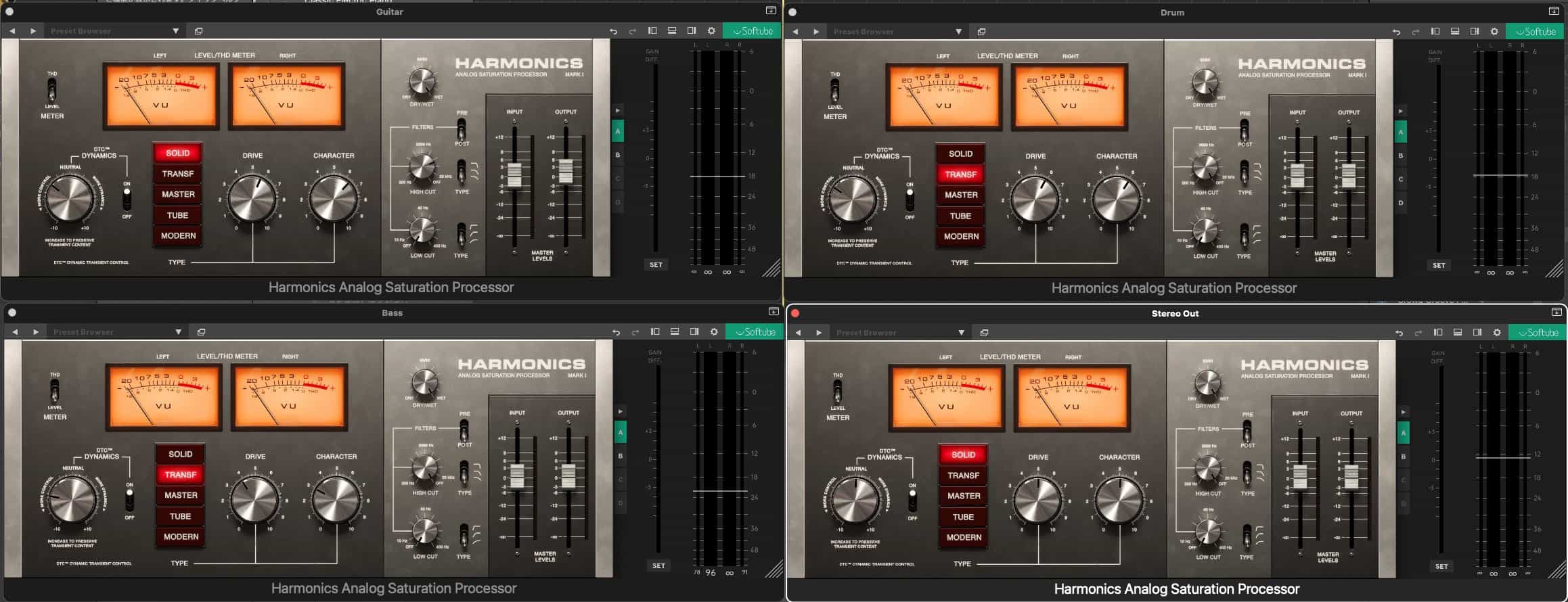
Task: Toggle right side panel in Stereo Out toolbar
Action: click(1477, 333)
